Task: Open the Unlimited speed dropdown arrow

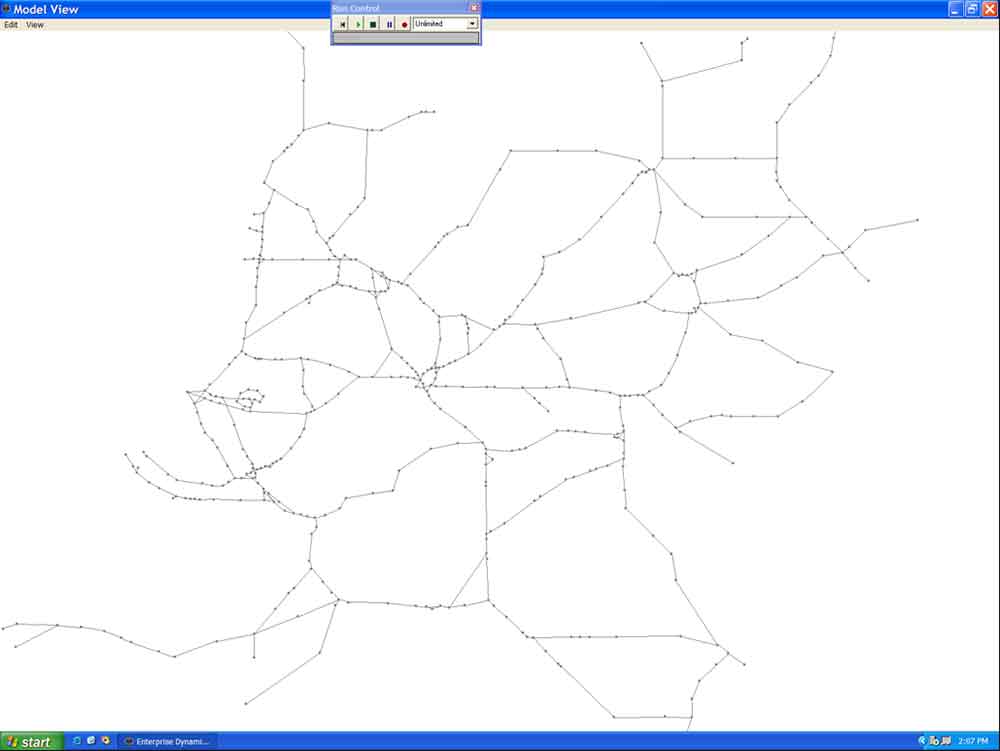Action: click(473, 23)
